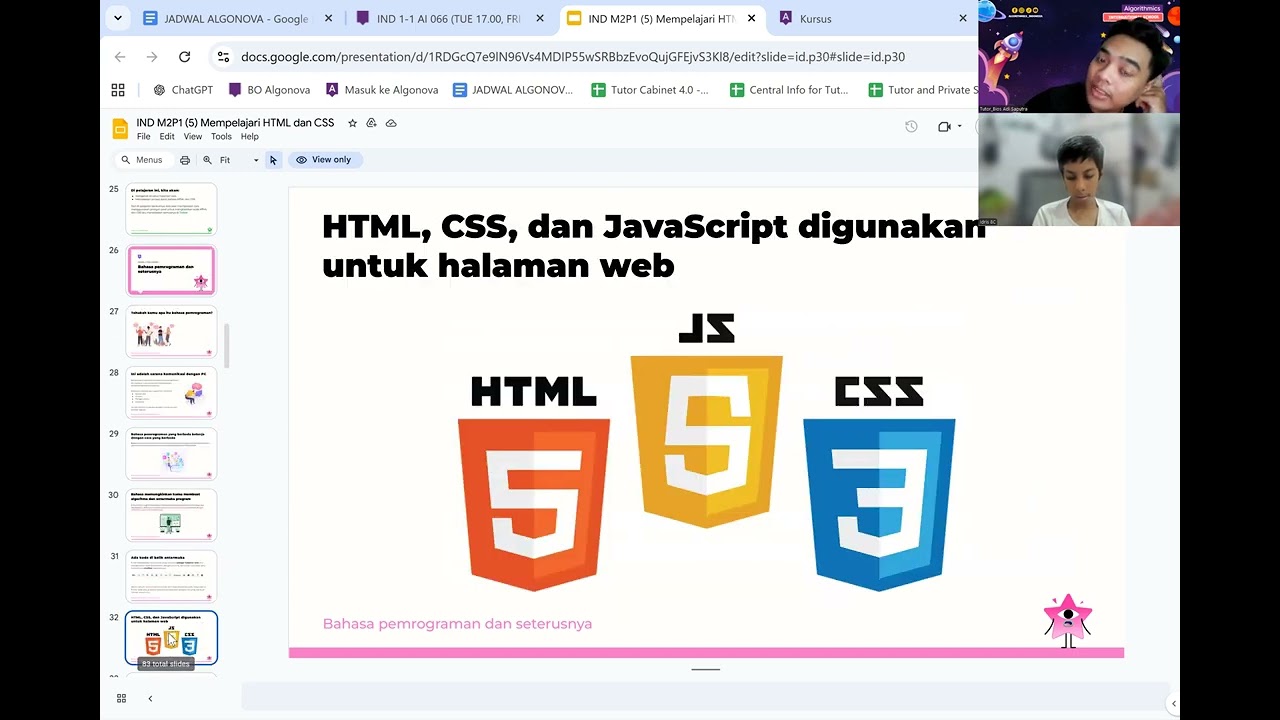Screen dimensions: 1280x720
Task: Select slide 26 thumbnail in filmstrip
Action: point(171,270)
